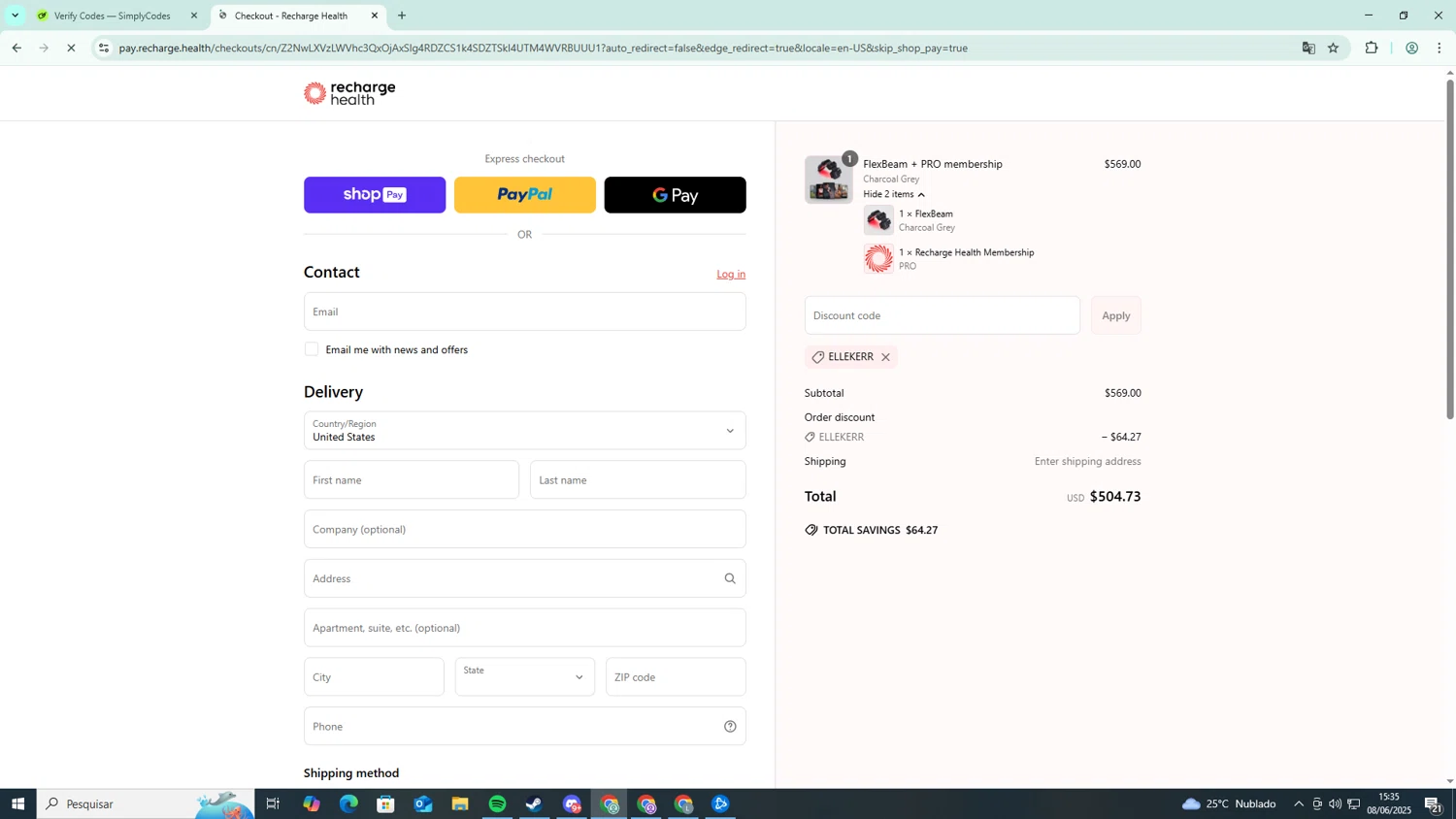Click the phone help question-mark icon

(x=730, y=727)
